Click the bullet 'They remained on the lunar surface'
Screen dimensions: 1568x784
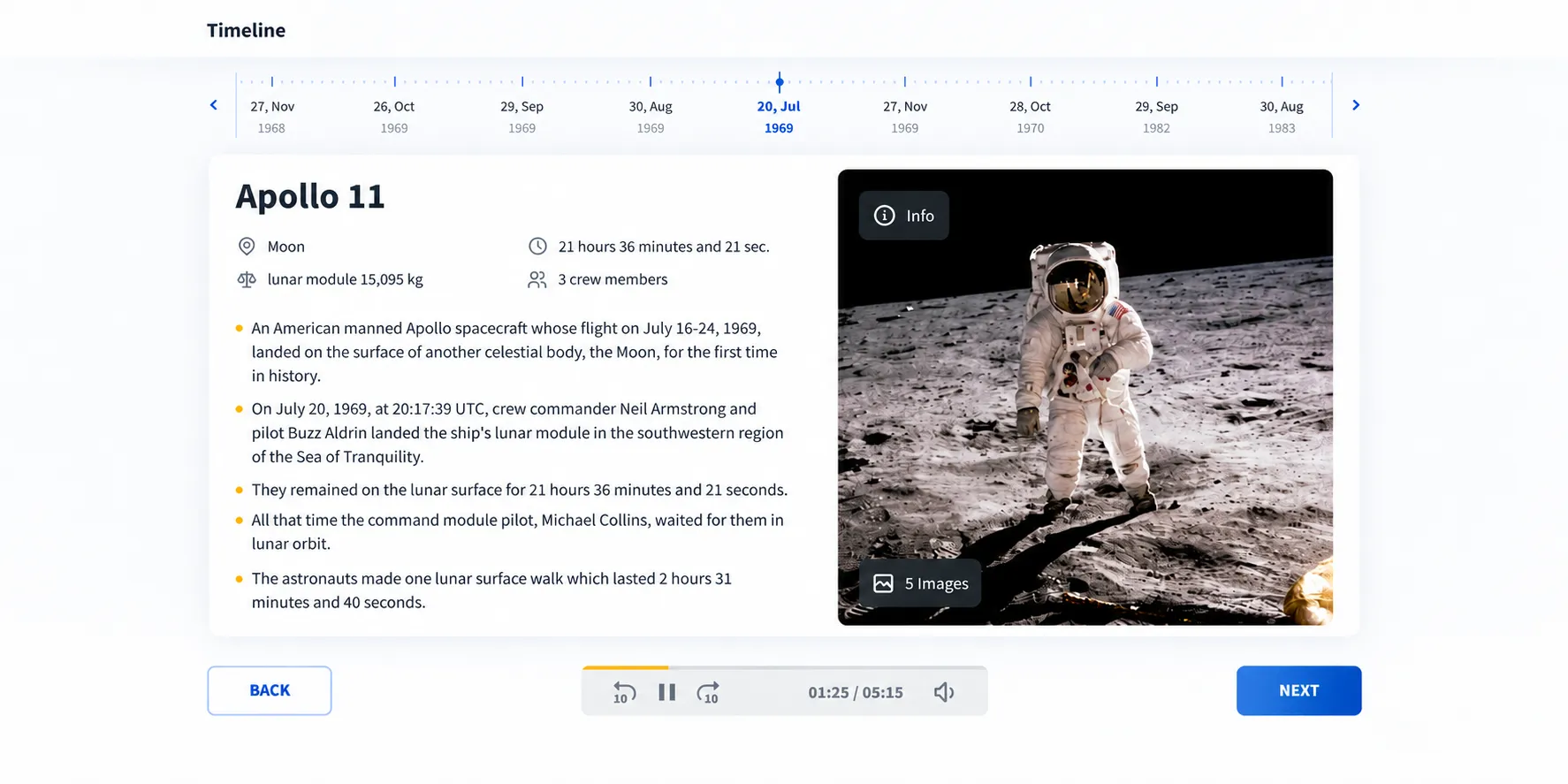click(519, 490)
